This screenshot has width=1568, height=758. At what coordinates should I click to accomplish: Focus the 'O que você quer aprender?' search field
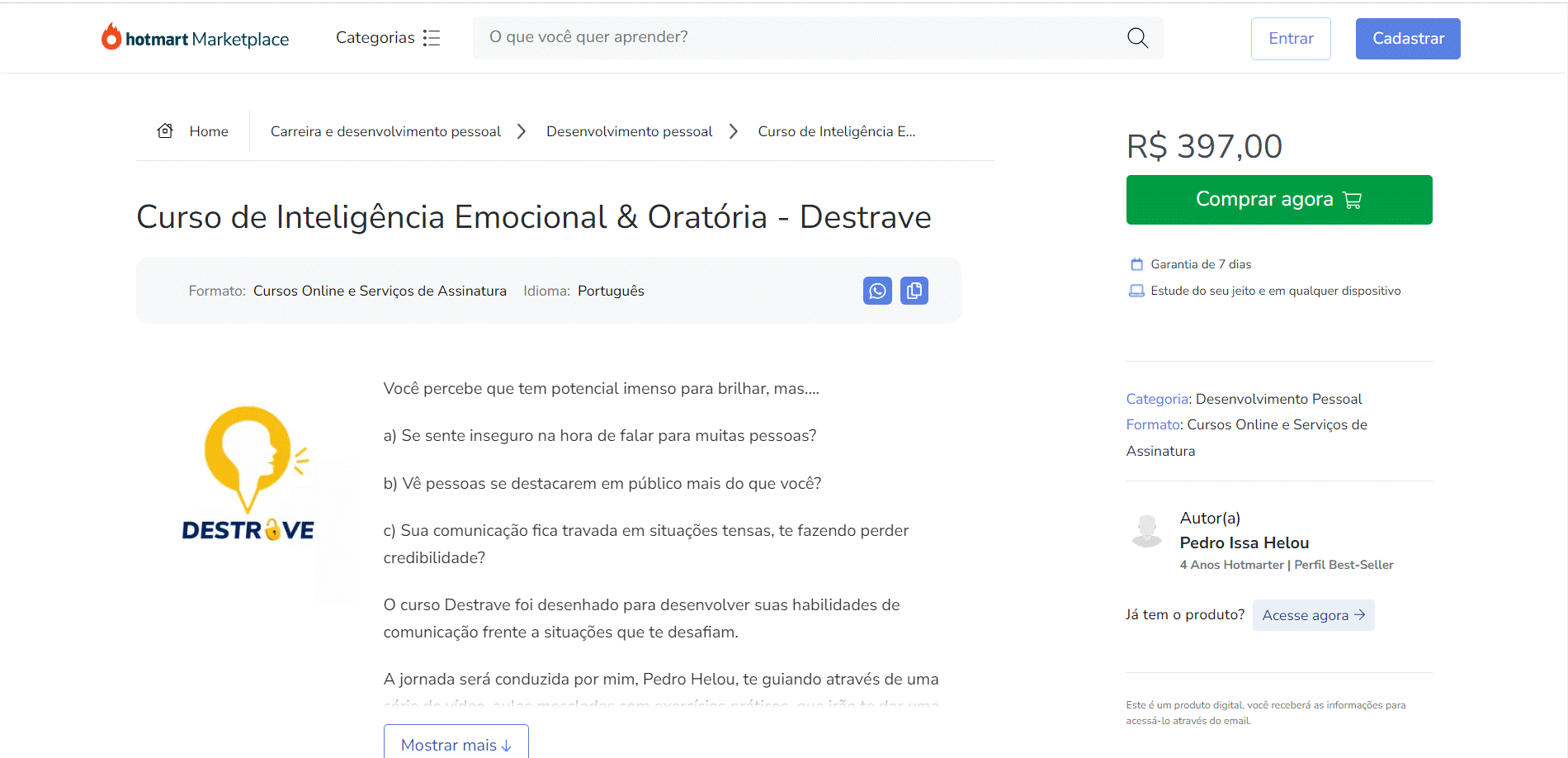coord(817,38)
